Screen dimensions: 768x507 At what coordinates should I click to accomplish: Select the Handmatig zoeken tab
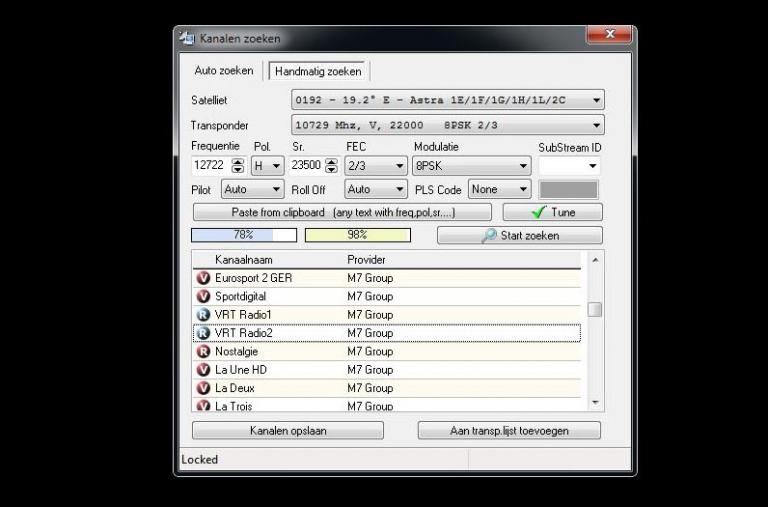pos(318,72)
